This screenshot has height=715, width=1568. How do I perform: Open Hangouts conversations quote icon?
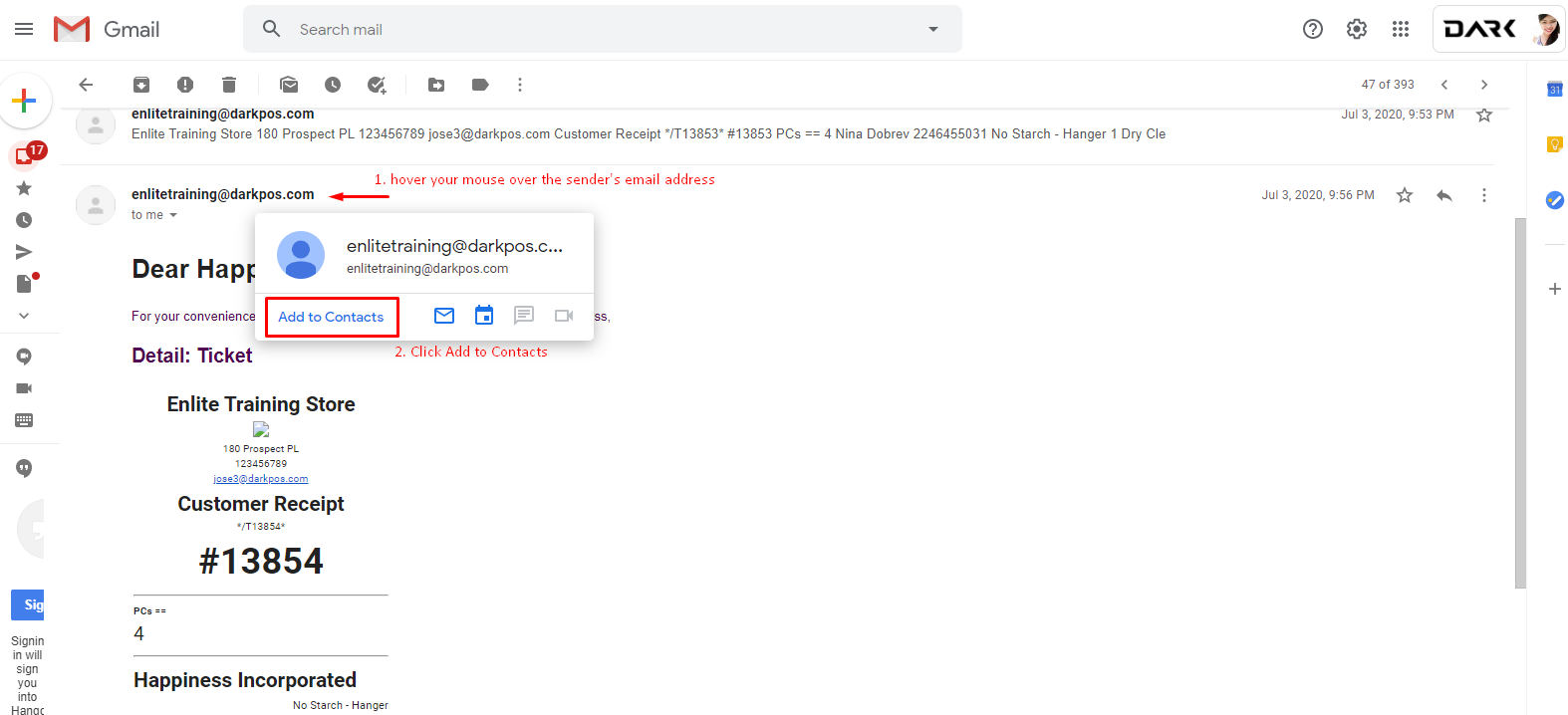pyautogui.click(x=24, y=468)
